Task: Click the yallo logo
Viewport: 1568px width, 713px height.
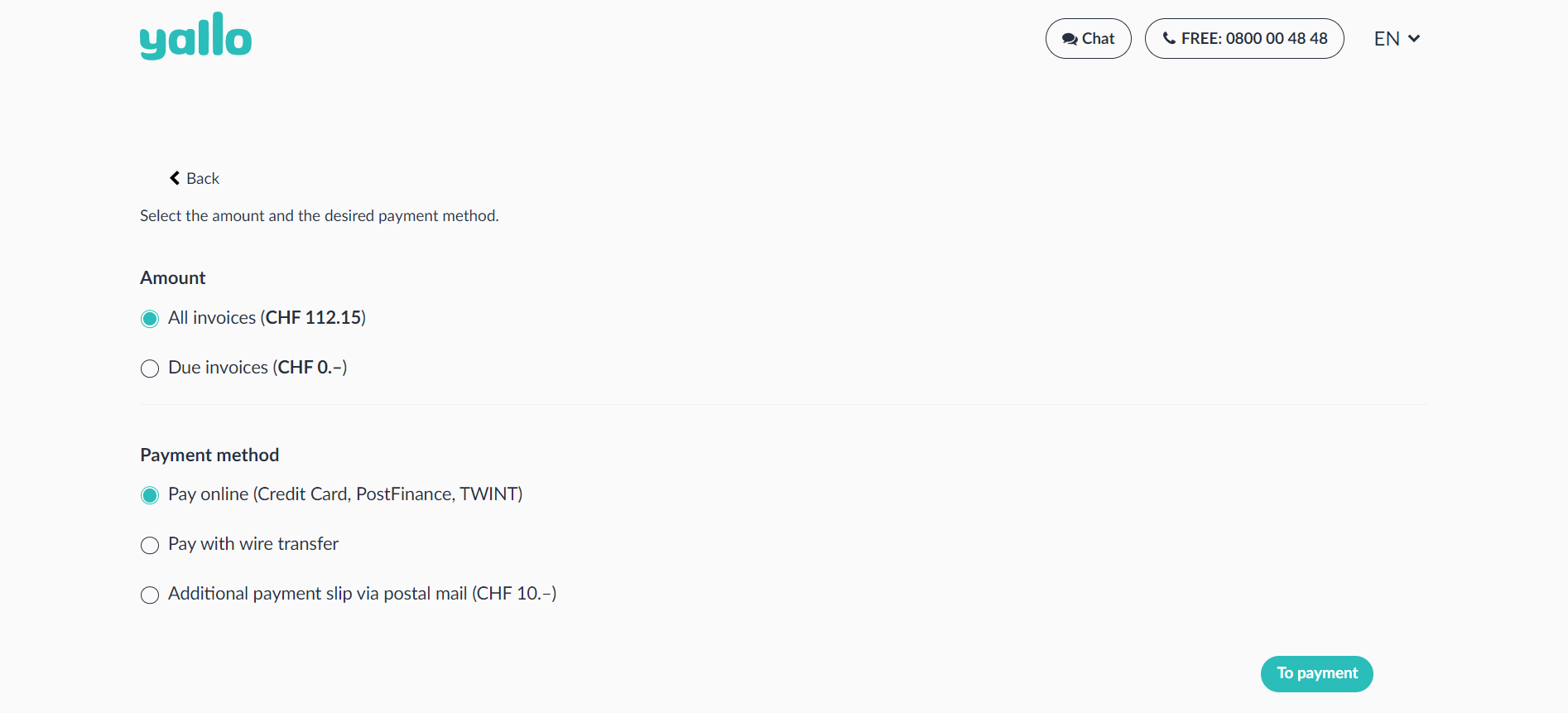Action: point(195,36)
